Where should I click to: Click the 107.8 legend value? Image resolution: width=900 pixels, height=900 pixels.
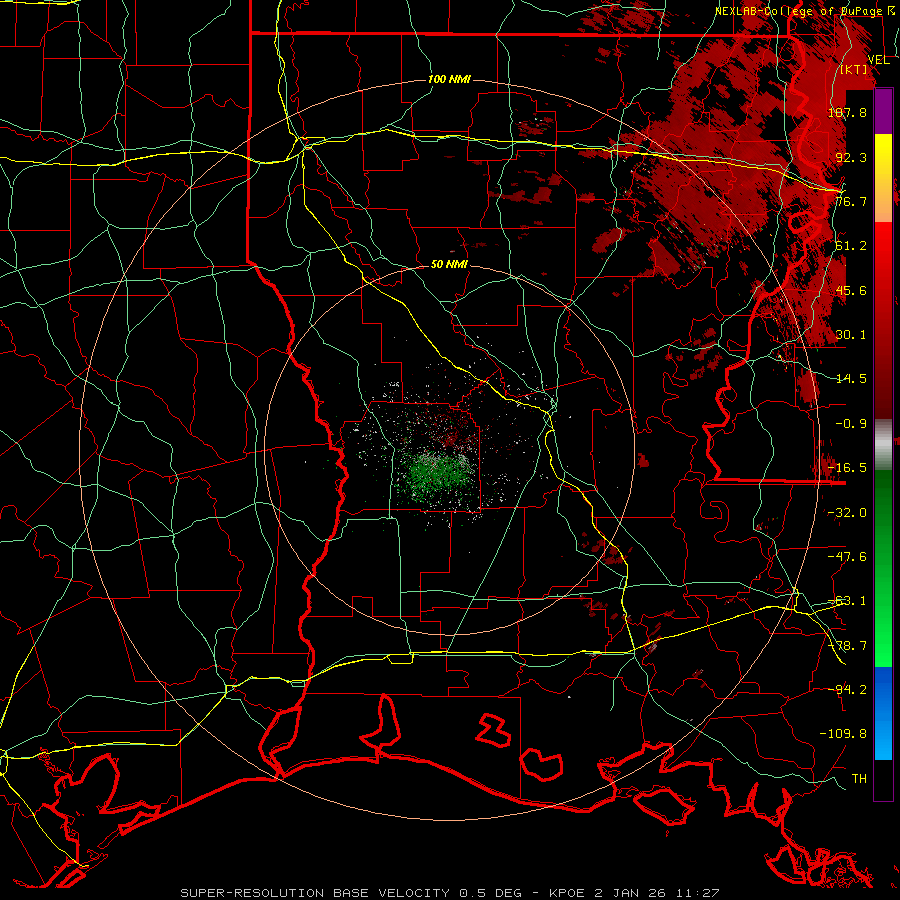pyautogui.click(x=847, y=112)
